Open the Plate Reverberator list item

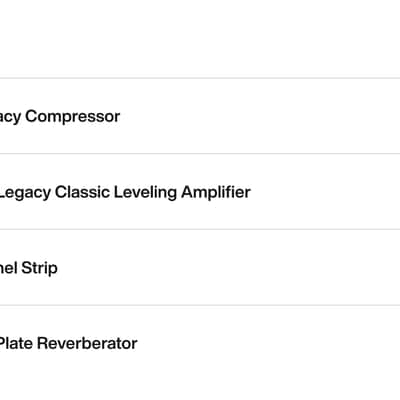[x=200, y=343]
